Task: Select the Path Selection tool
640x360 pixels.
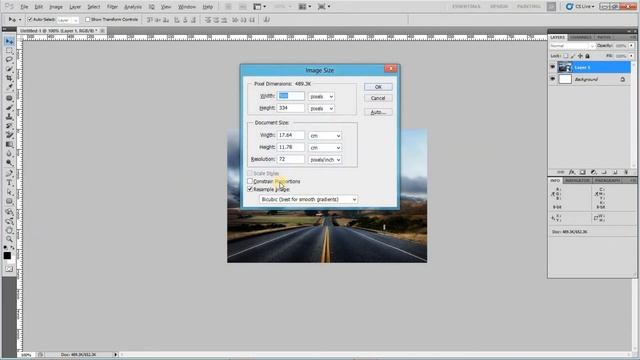Action: tap(9, 192)
